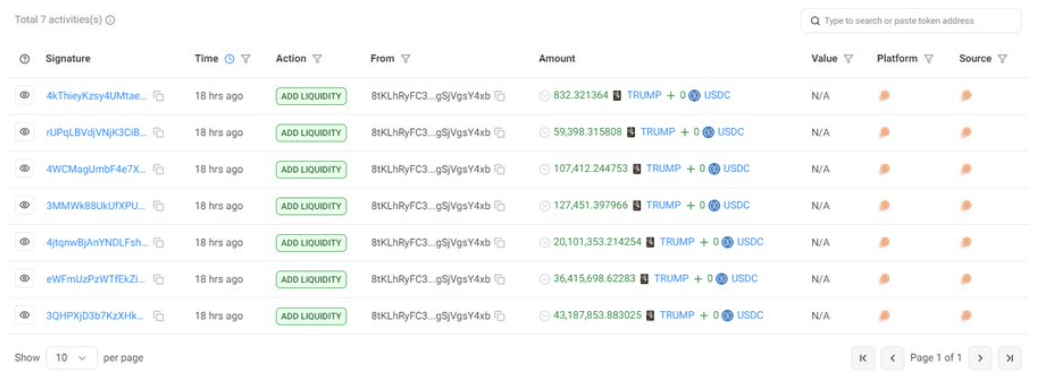Copy From address in the 107,412.244753 TRUMP row
Viewport: 1040px width, 376px height.
[499, 169]
